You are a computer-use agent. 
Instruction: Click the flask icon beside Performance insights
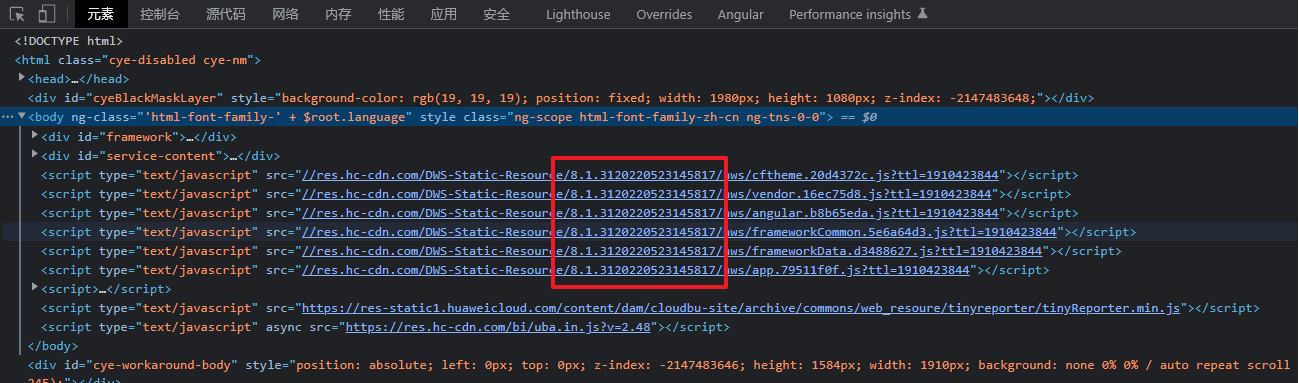[922, 14]
